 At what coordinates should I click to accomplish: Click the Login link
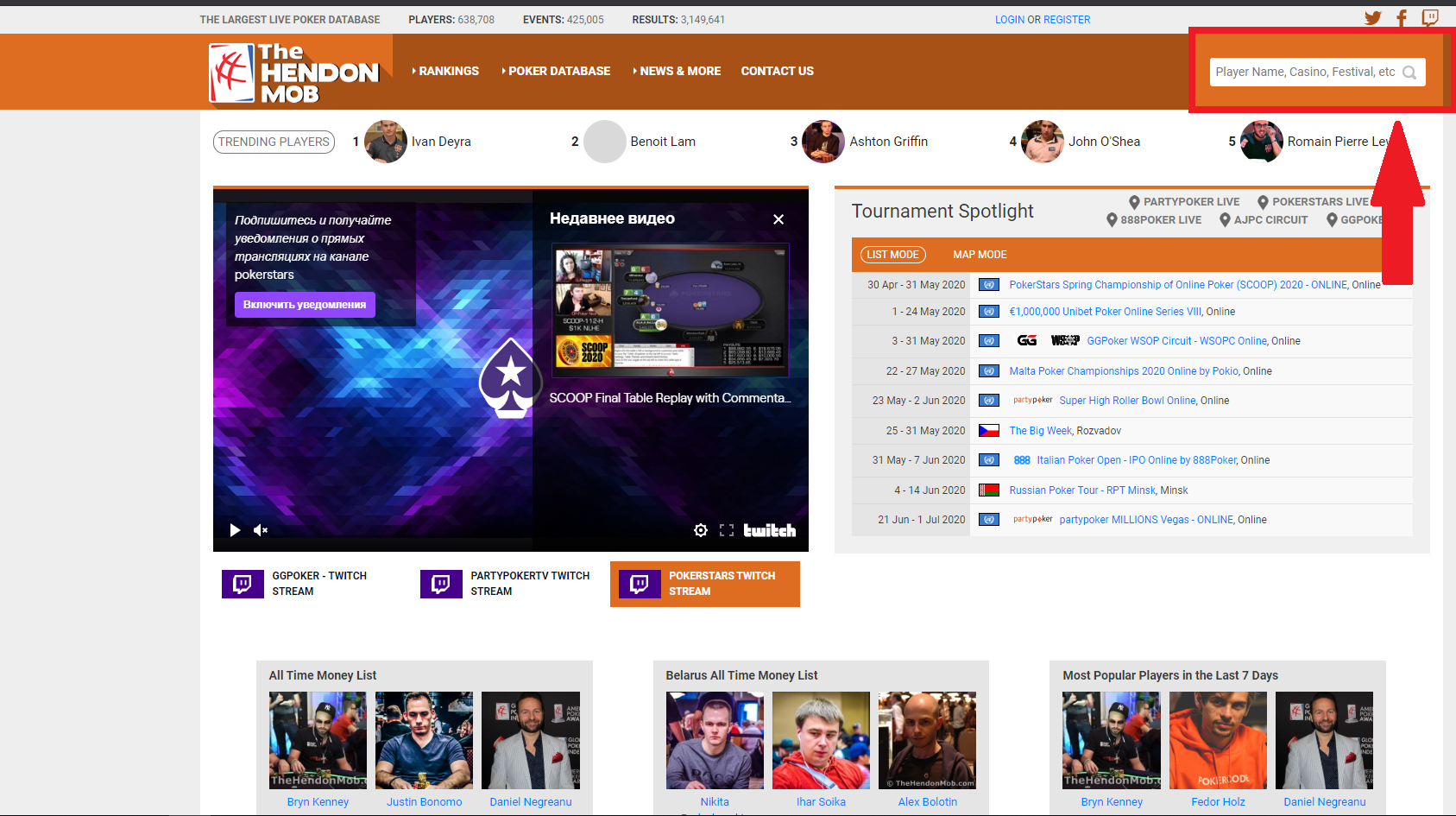1009,19
